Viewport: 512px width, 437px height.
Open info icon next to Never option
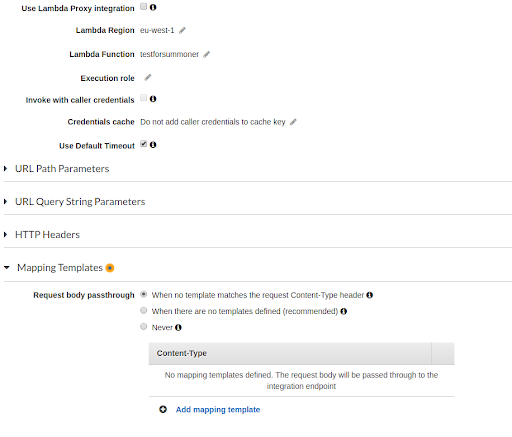click(x=178, y=327)
